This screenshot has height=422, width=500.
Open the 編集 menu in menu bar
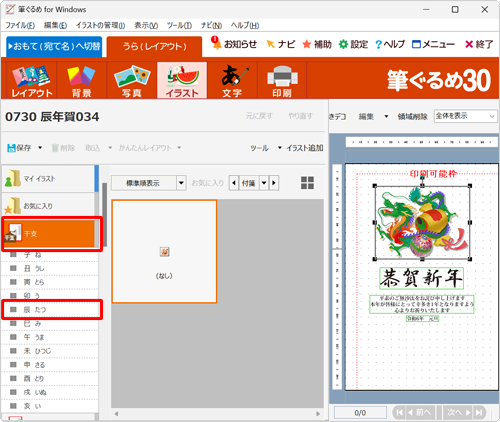[55, 25]
